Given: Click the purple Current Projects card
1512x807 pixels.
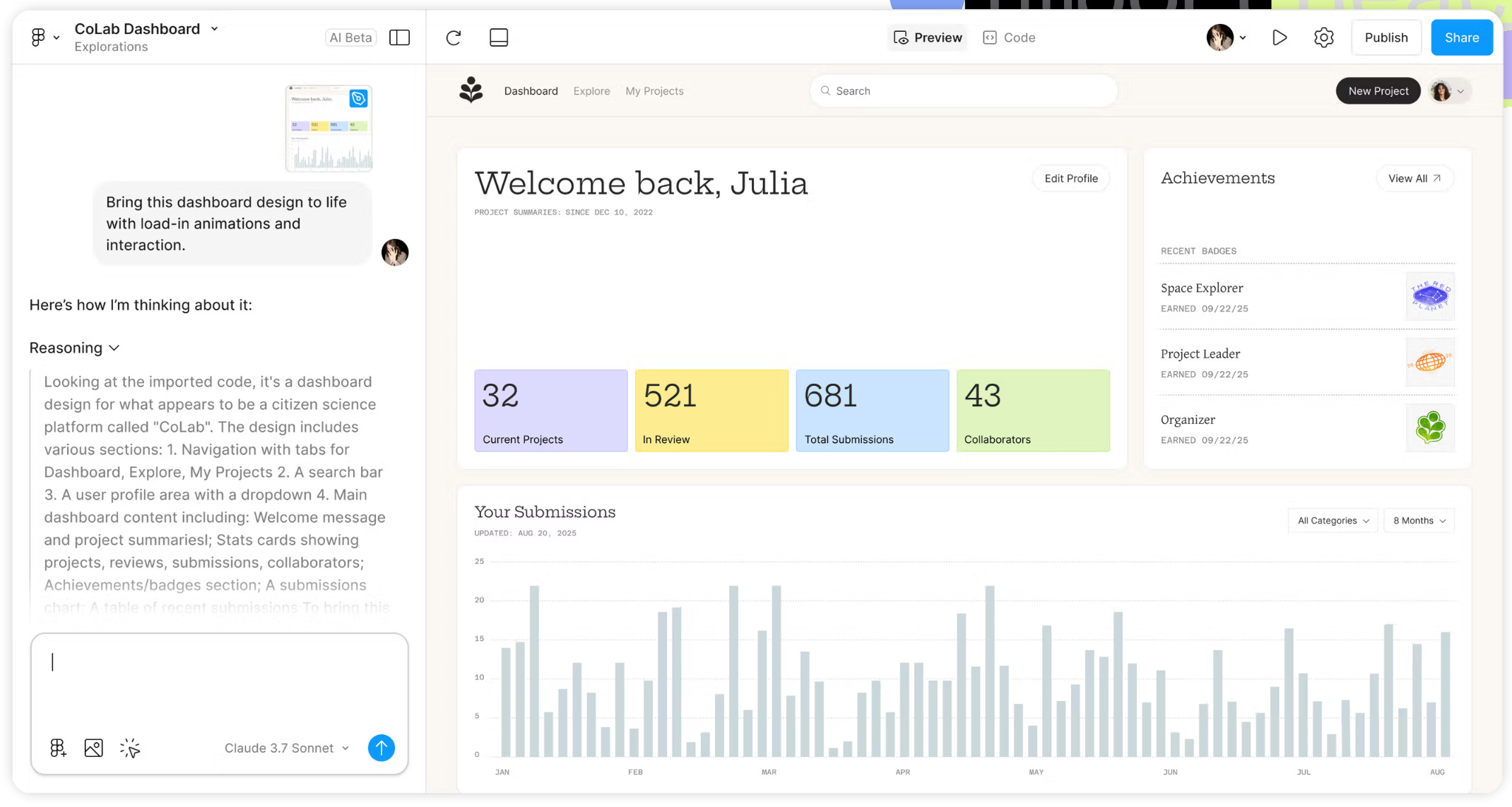Looking at the screenshot, I should pos(550,411).
